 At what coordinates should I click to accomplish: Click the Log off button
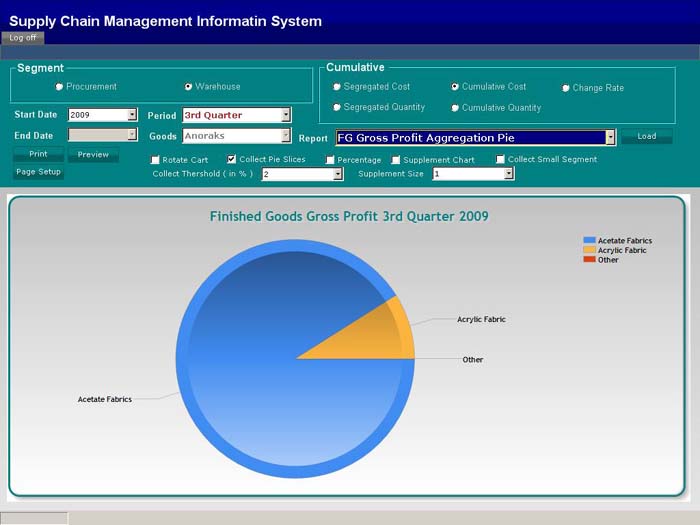22,38
